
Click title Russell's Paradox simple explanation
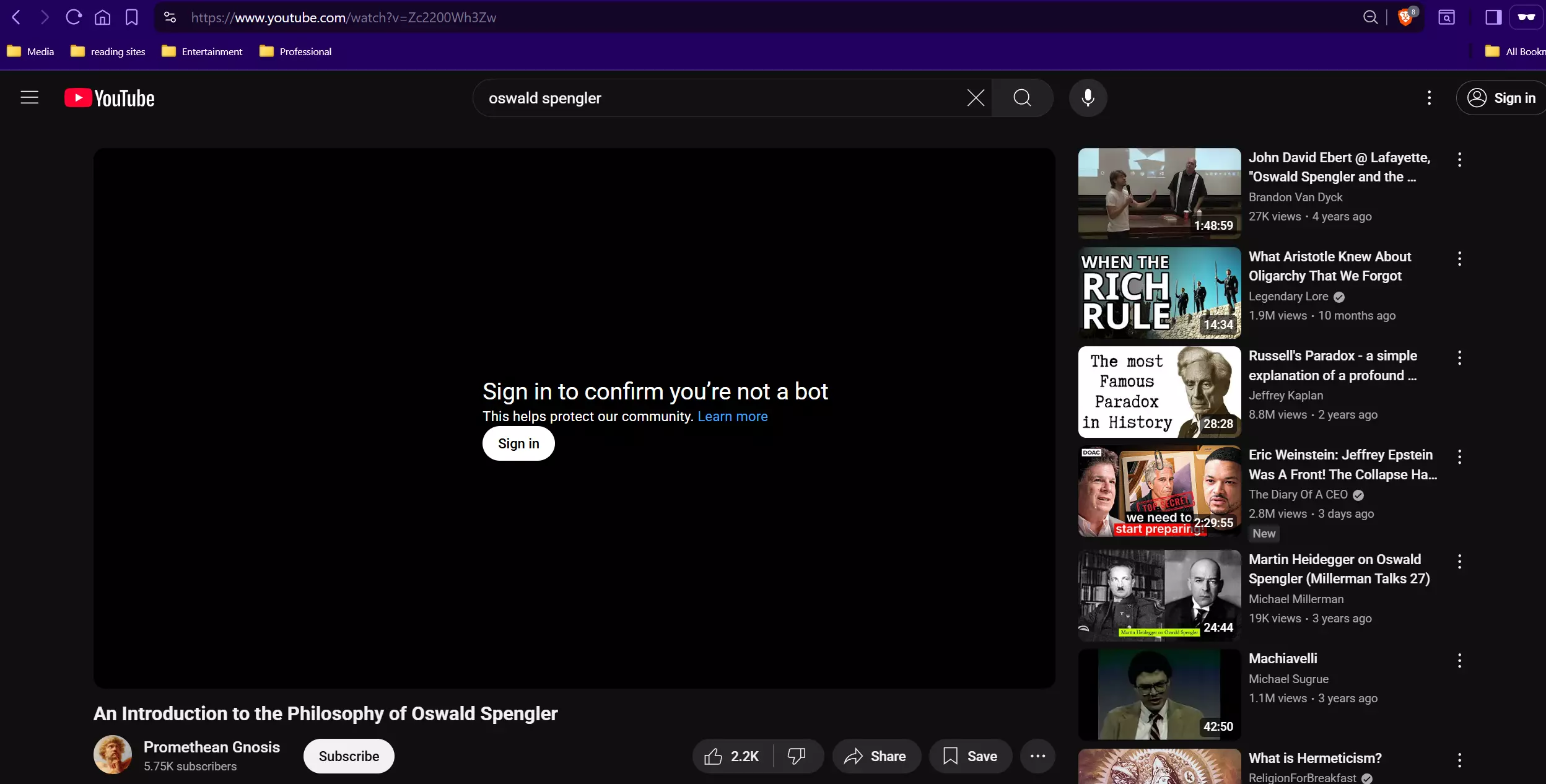pyautogui.click(x=1333, y=365)
